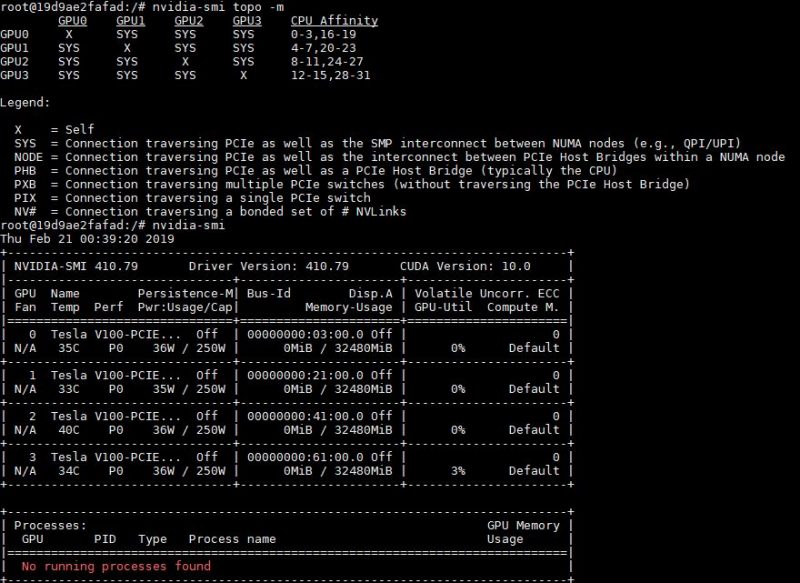
Task: Click the NV# legend entry
Action: point(210,212)
